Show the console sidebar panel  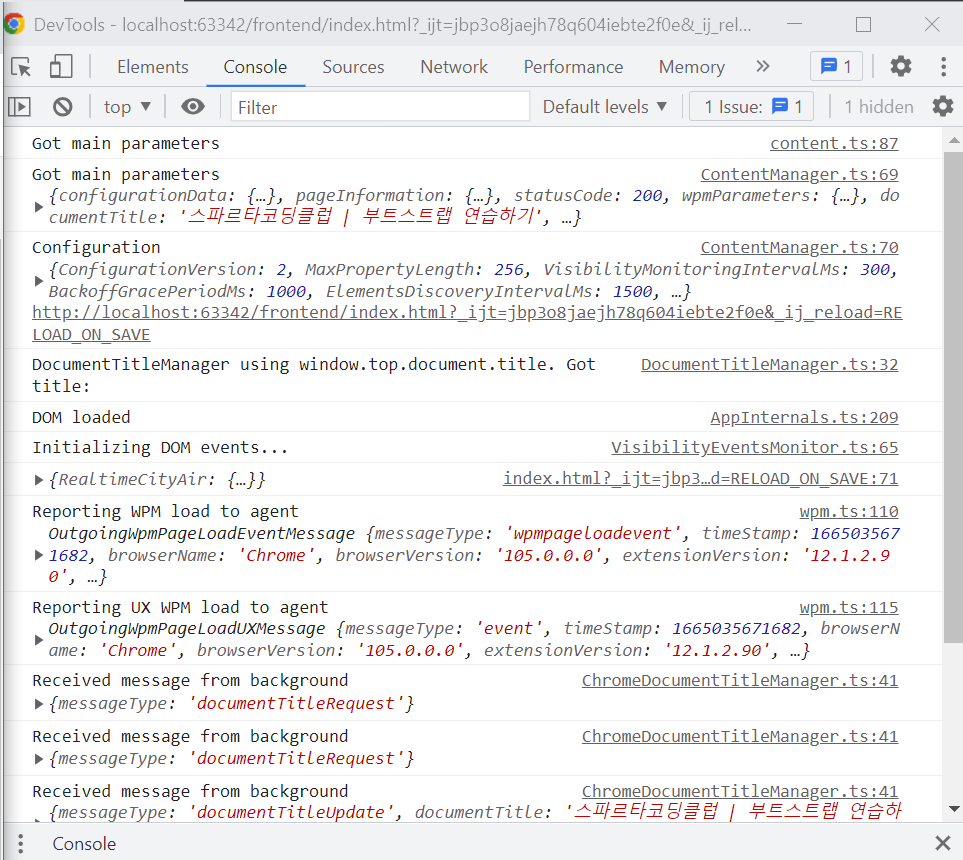20,107
